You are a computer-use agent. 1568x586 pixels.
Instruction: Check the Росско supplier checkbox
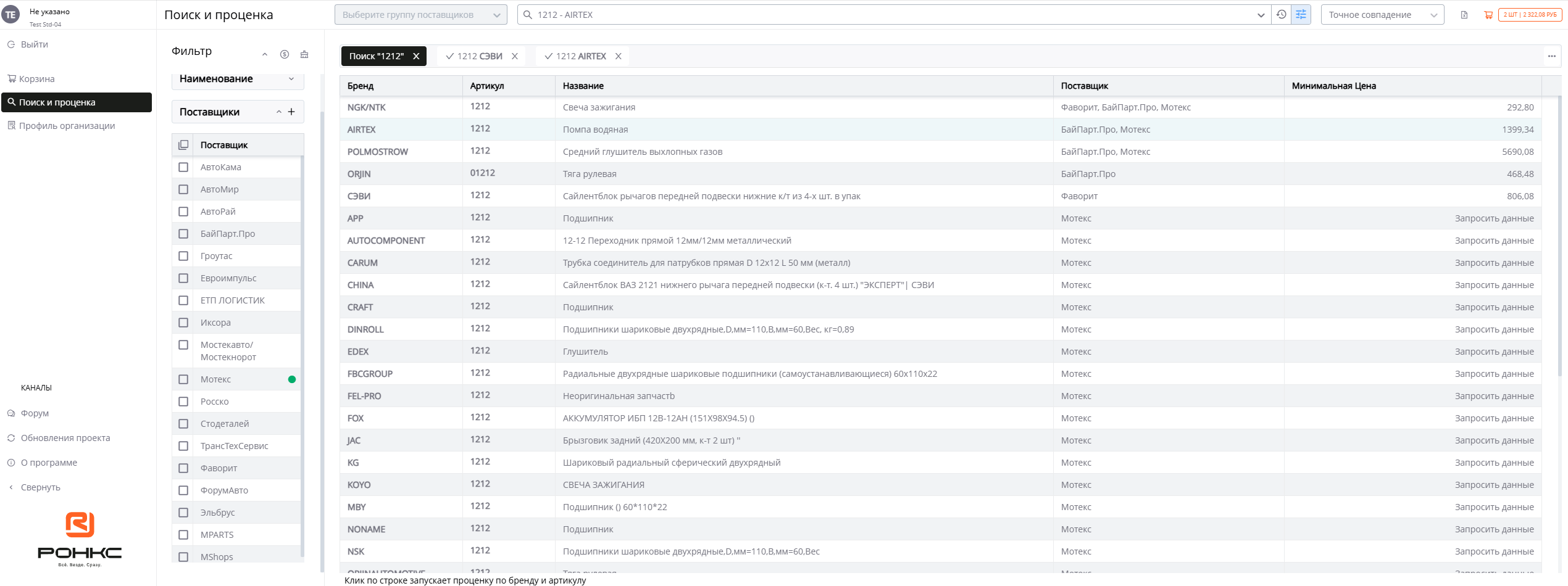(183, 402)
